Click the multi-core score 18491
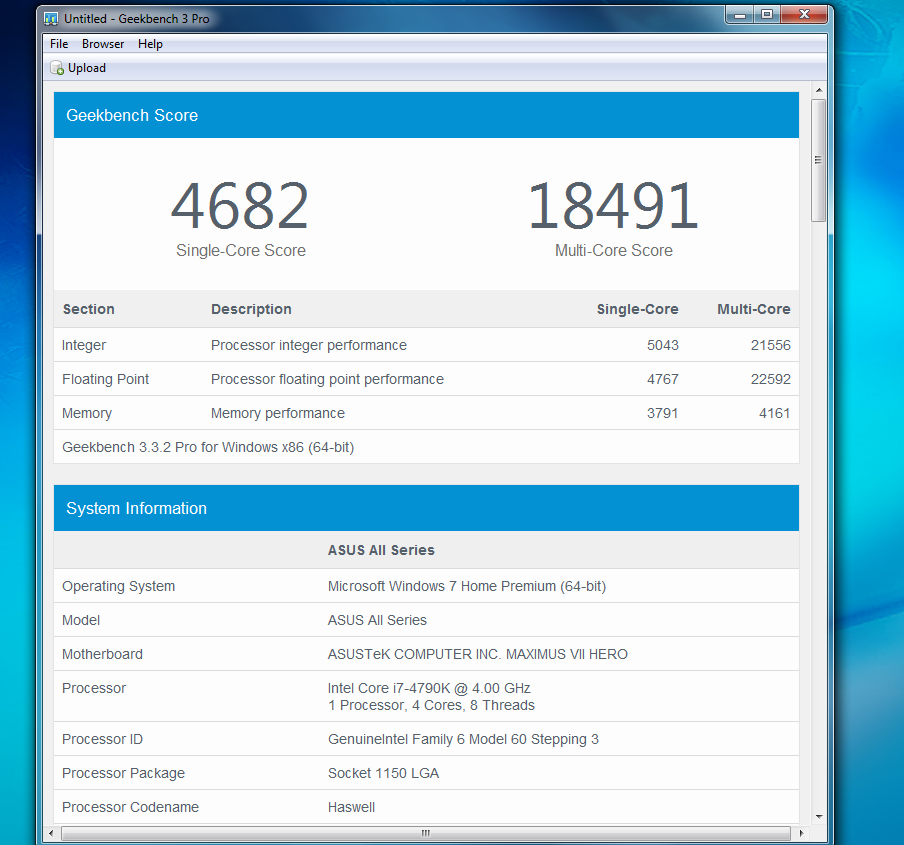Image resolution: width=904 pixels, height=845 pixels. click(613, 206)
